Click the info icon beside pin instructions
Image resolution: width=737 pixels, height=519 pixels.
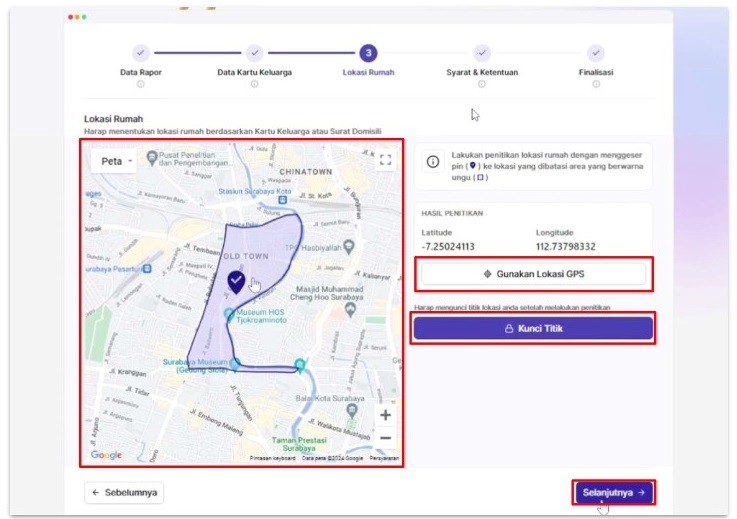(x=433, y=162)
